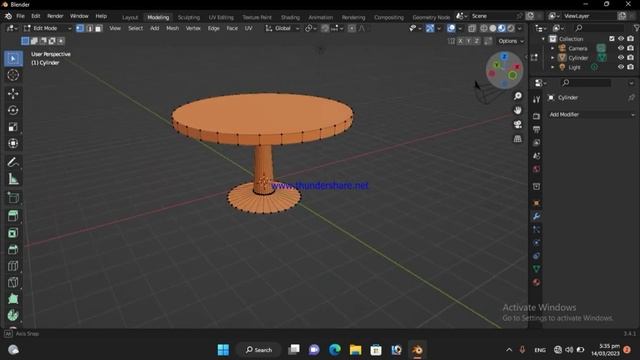Screen dimensions: 640x360
Task: Select the Bevel tool
Action: click(x=13, y=249)
